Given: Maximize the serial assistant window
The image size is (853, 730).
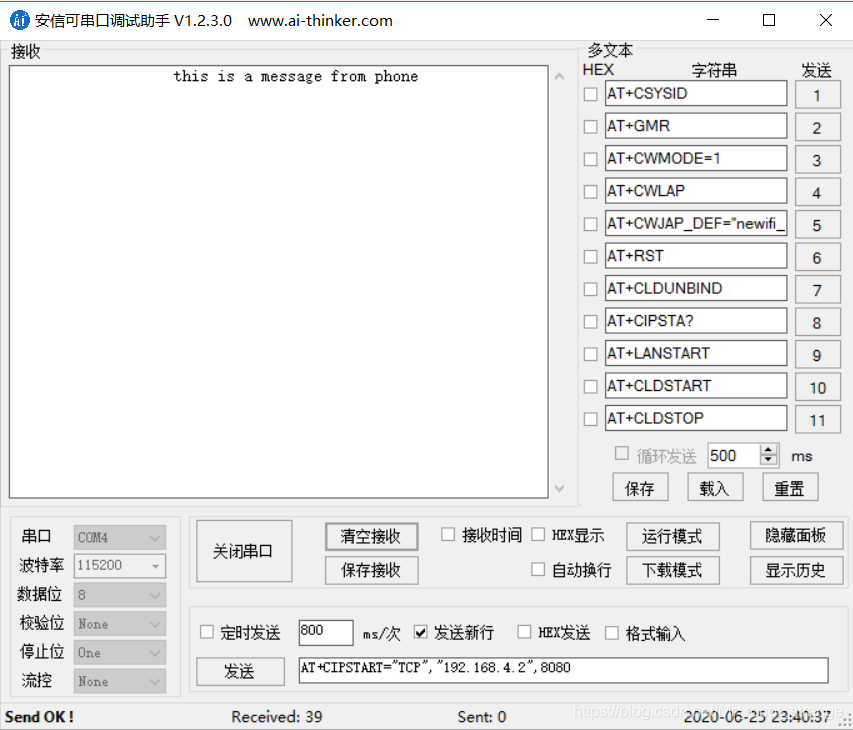Looking at the screenshot, I should point(769,20).
